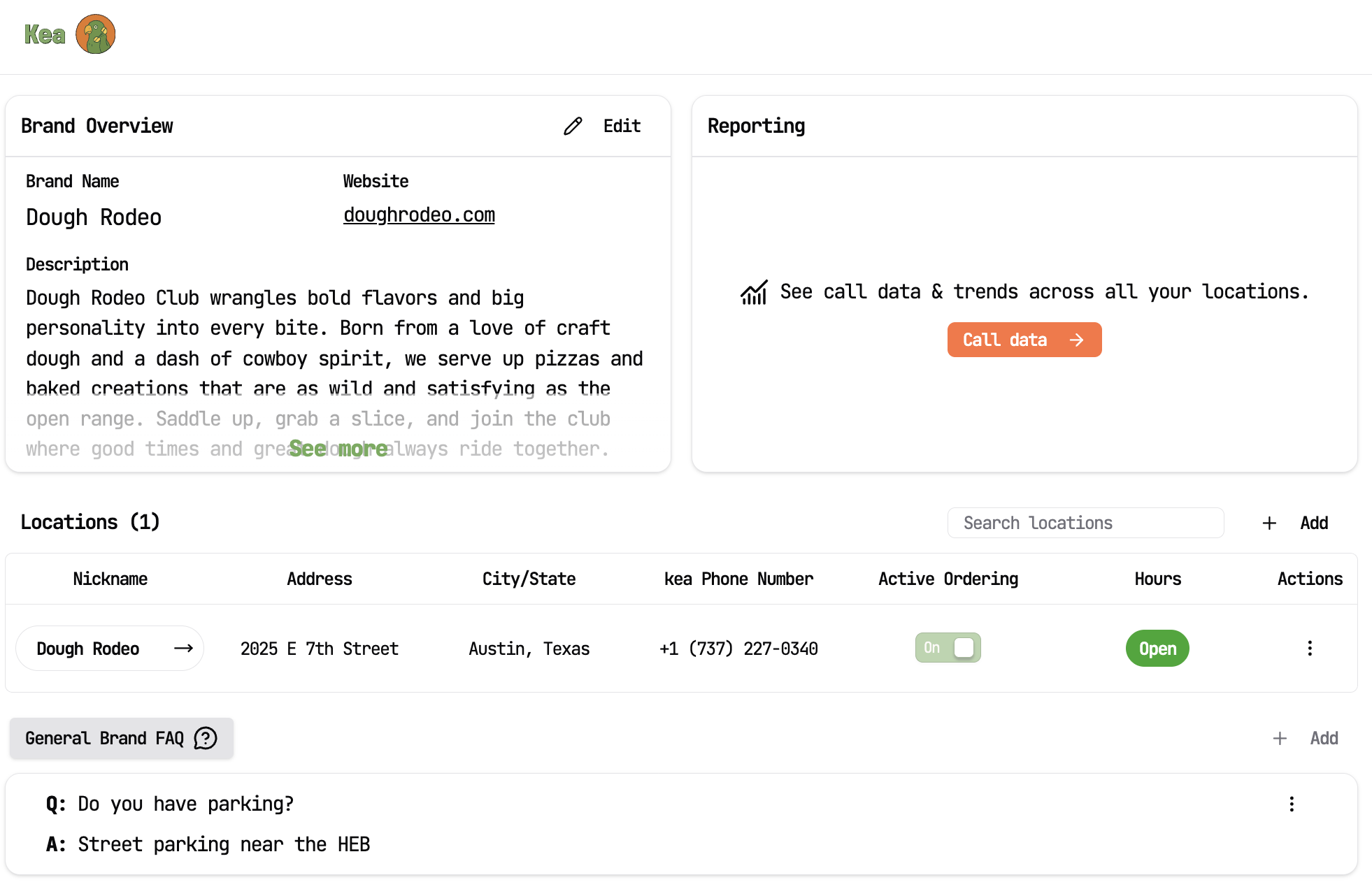Click the chart icon in the Reporting panel
The image size is (1372, 889).
(x=753, y=291)
